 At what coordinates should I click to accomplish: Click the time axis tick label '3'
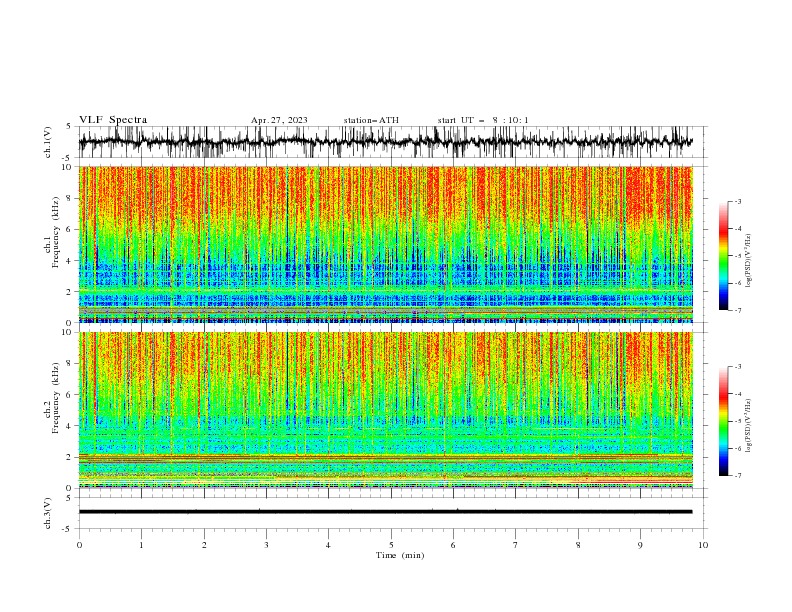(266, 545)
